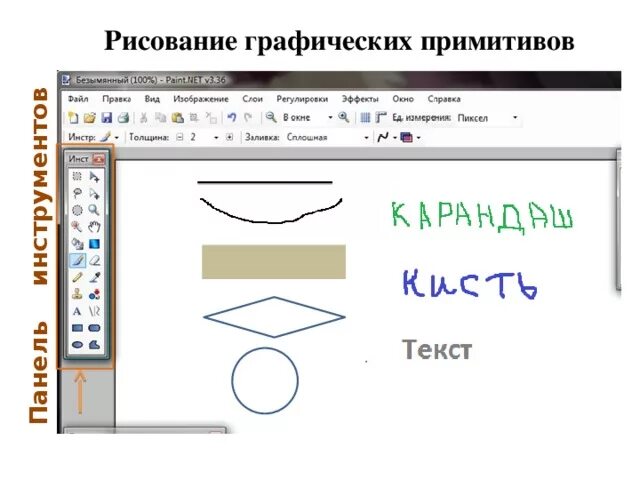Select the Rounded Rectangle shape tool

(x=94, y=328)
